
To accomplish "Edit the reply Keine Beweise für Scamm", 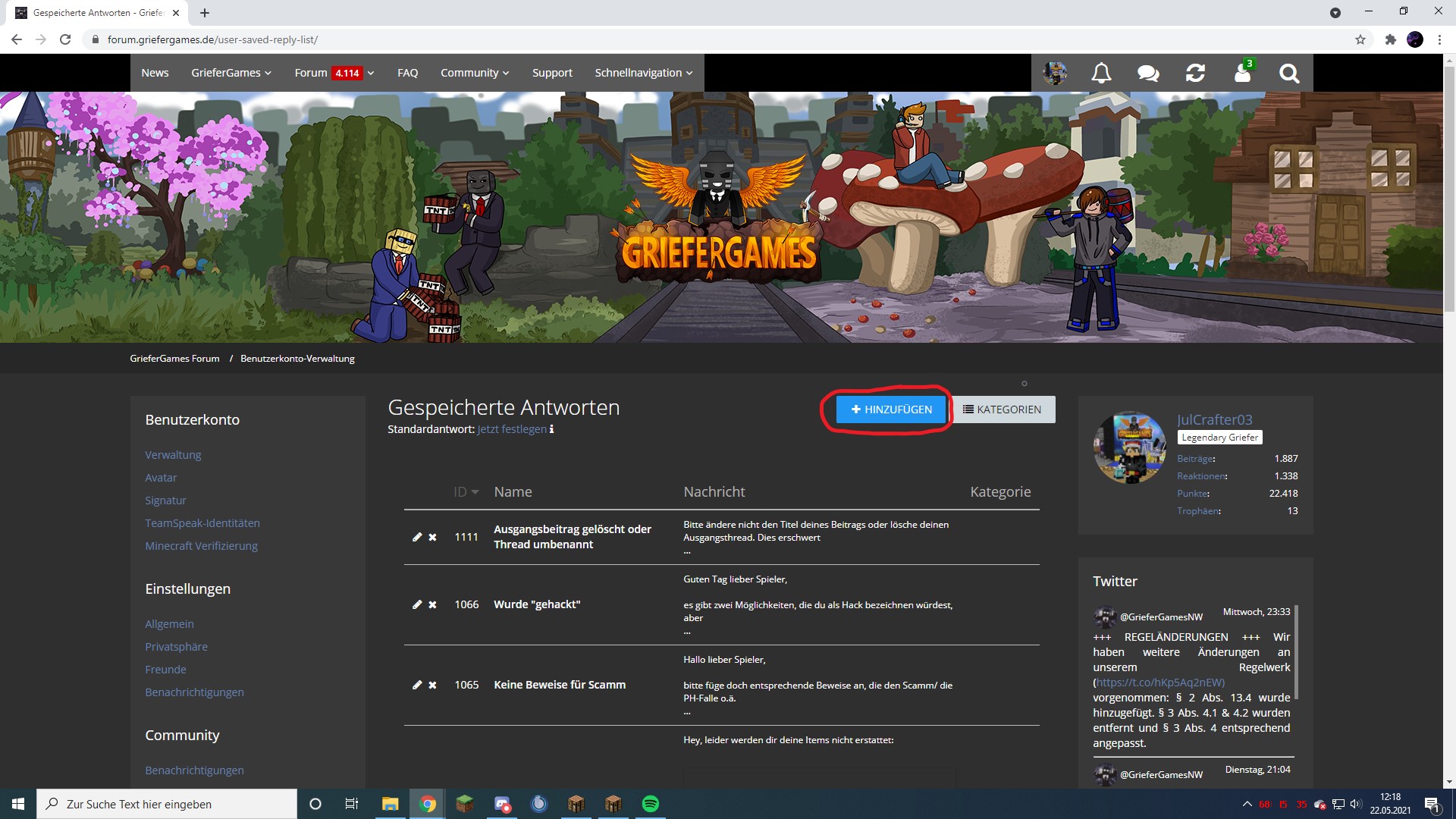I will pyautogui.click(x=416, y=685).
